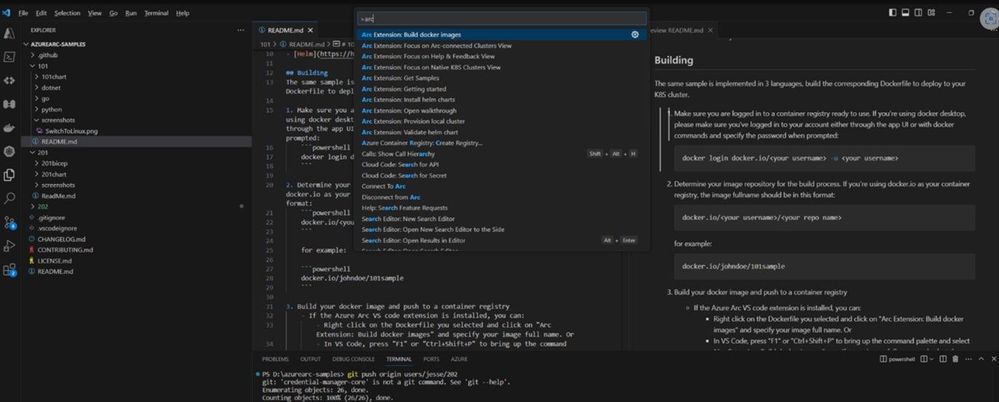The height and width of the screenshot is (402, 999).
Task: Open the Search view in activity bar
Action: click(x=10, y=198)
